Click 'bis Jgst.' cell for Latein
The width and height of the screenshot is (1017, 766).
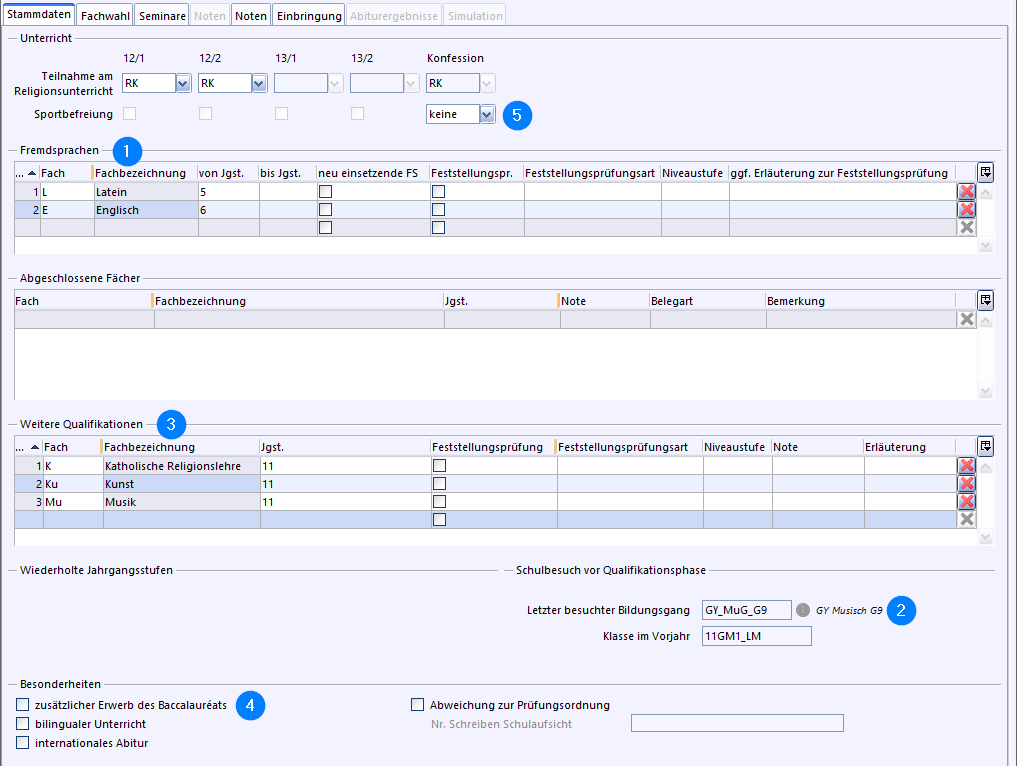click(288, 192)
